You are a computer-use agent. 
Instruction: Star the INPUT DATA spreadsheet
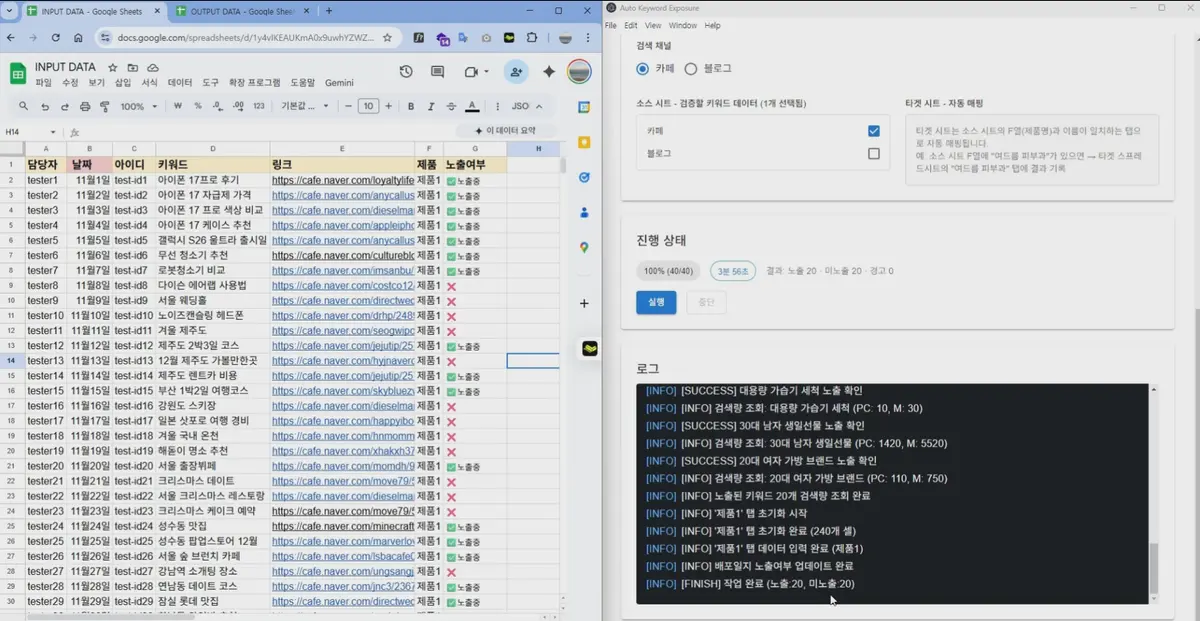point(112,67)
